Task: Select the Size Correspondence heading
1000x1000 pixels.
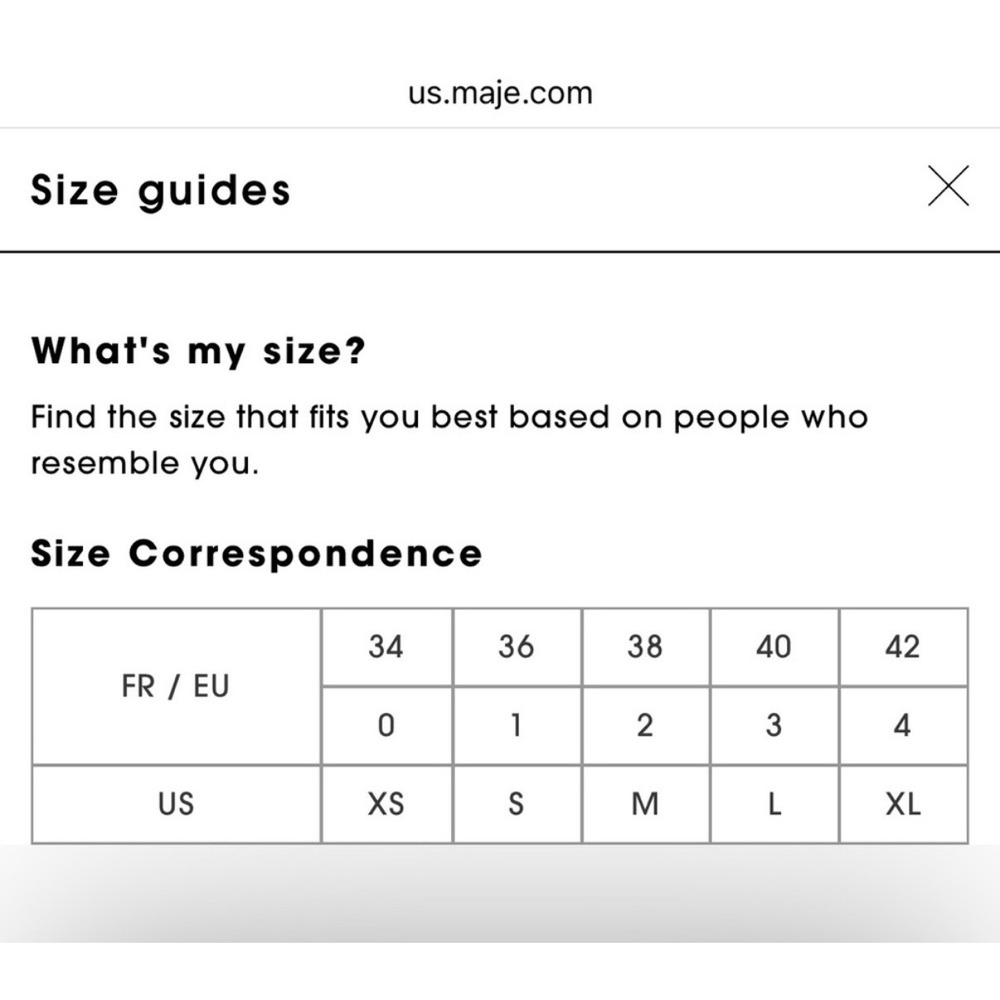Action: tap(256, 554)
